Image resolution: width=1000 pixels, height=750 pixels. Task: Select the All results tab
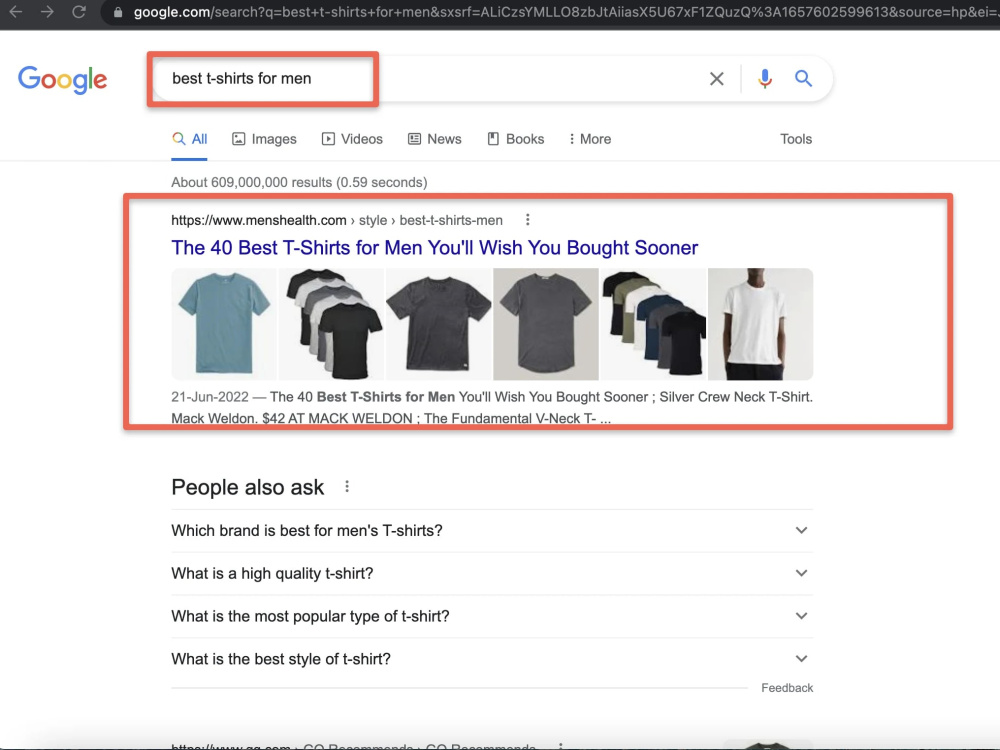pos(189,139)
